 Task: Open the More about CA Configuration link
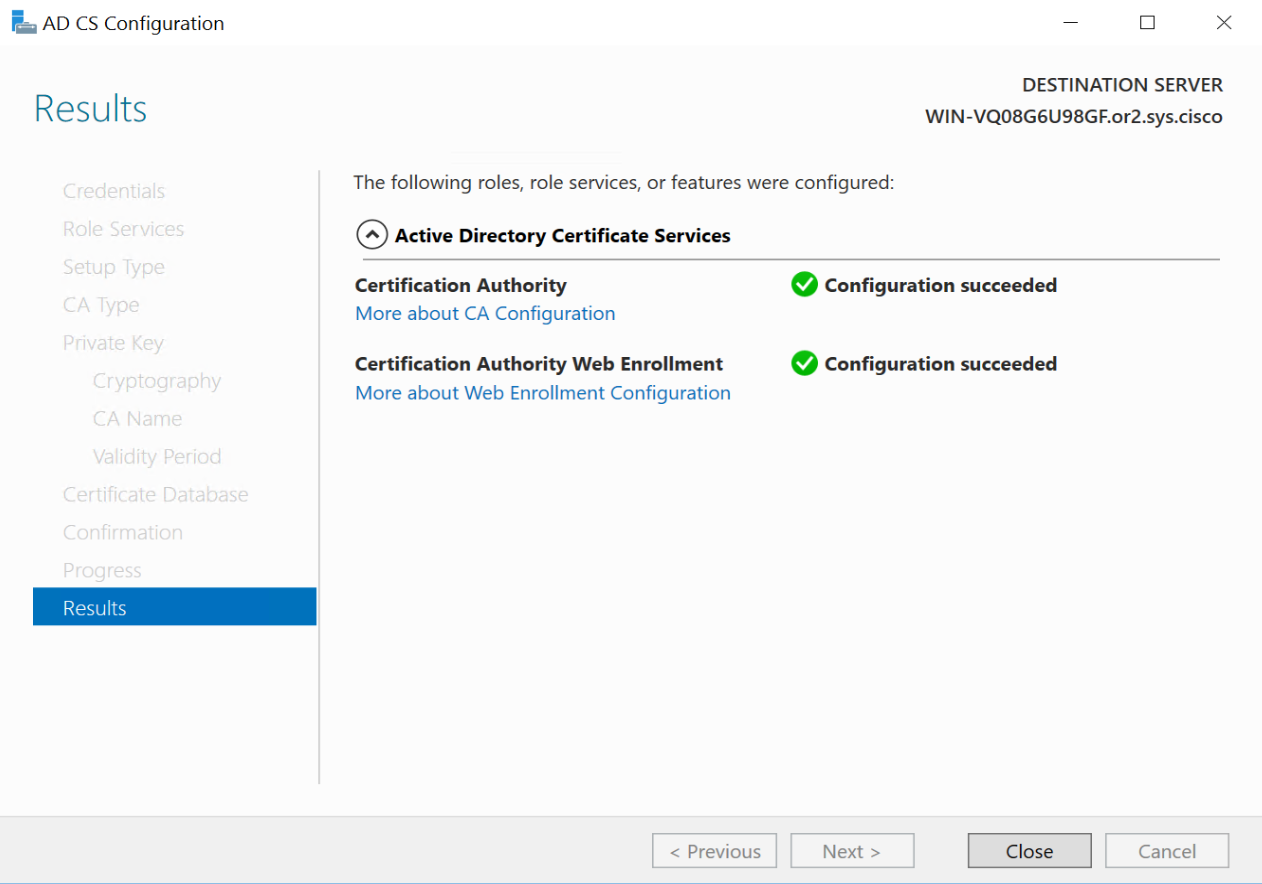(485, 314)
